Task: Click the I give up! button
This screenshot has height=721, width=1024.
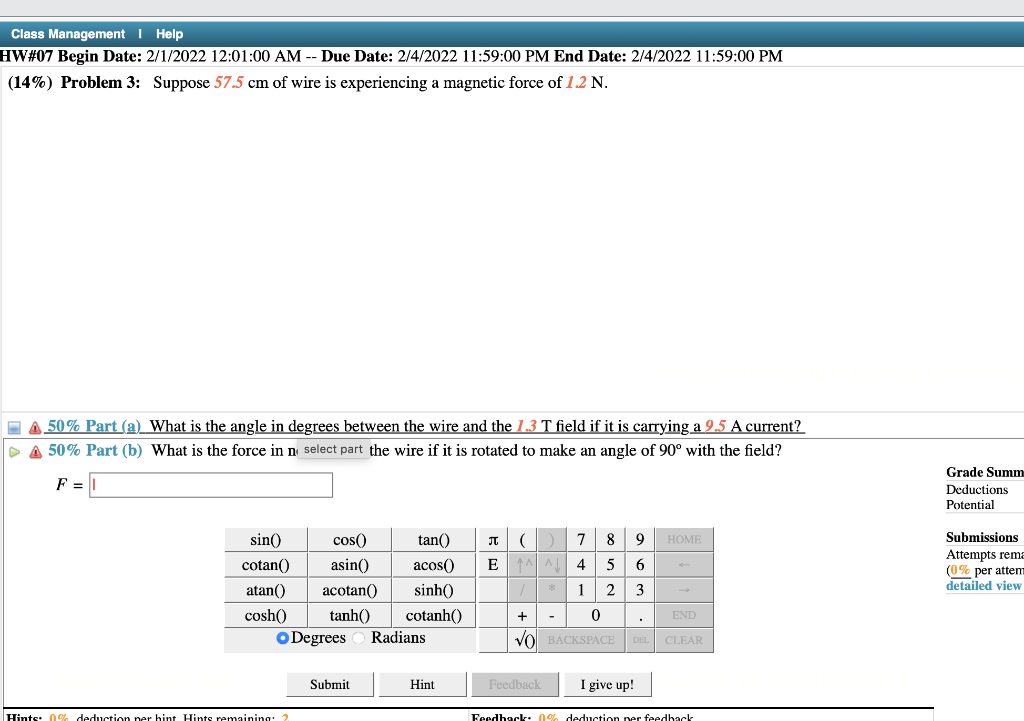Action: click(607, 683)
